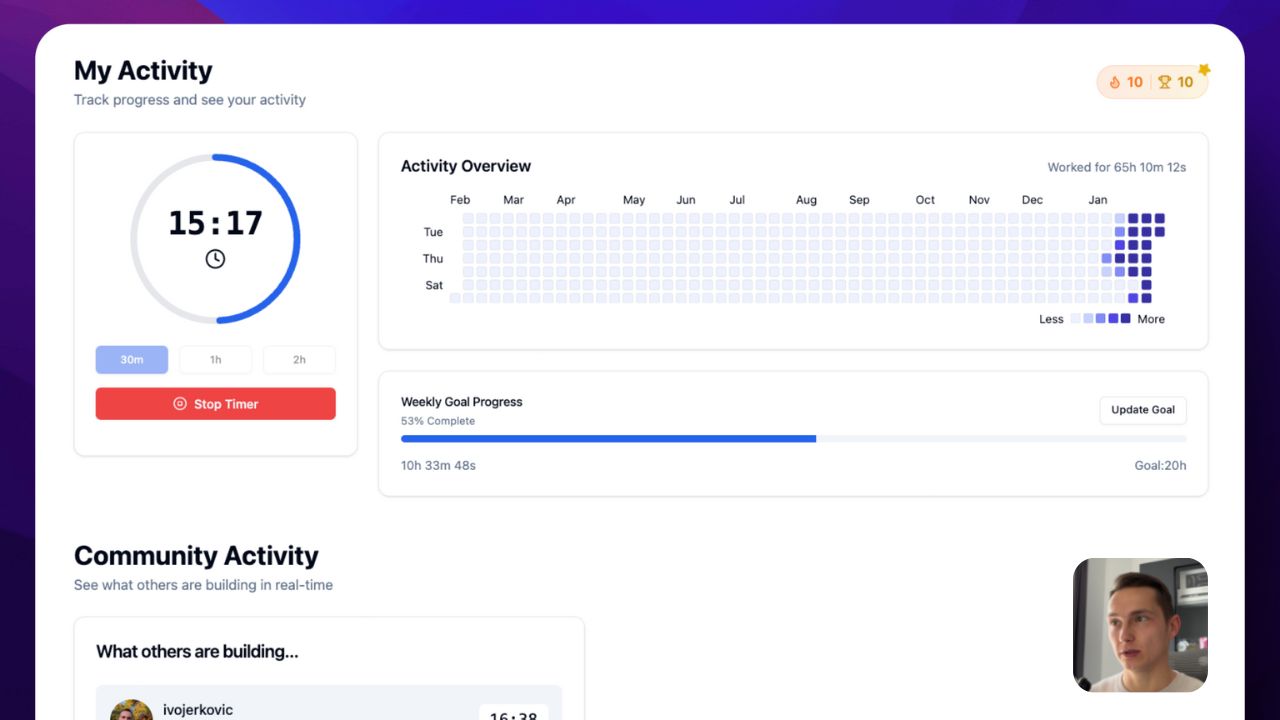Select the 2h timer preset
This screenshot has width=1280, height=720.
pyautogui.click(x=298, y=359)
